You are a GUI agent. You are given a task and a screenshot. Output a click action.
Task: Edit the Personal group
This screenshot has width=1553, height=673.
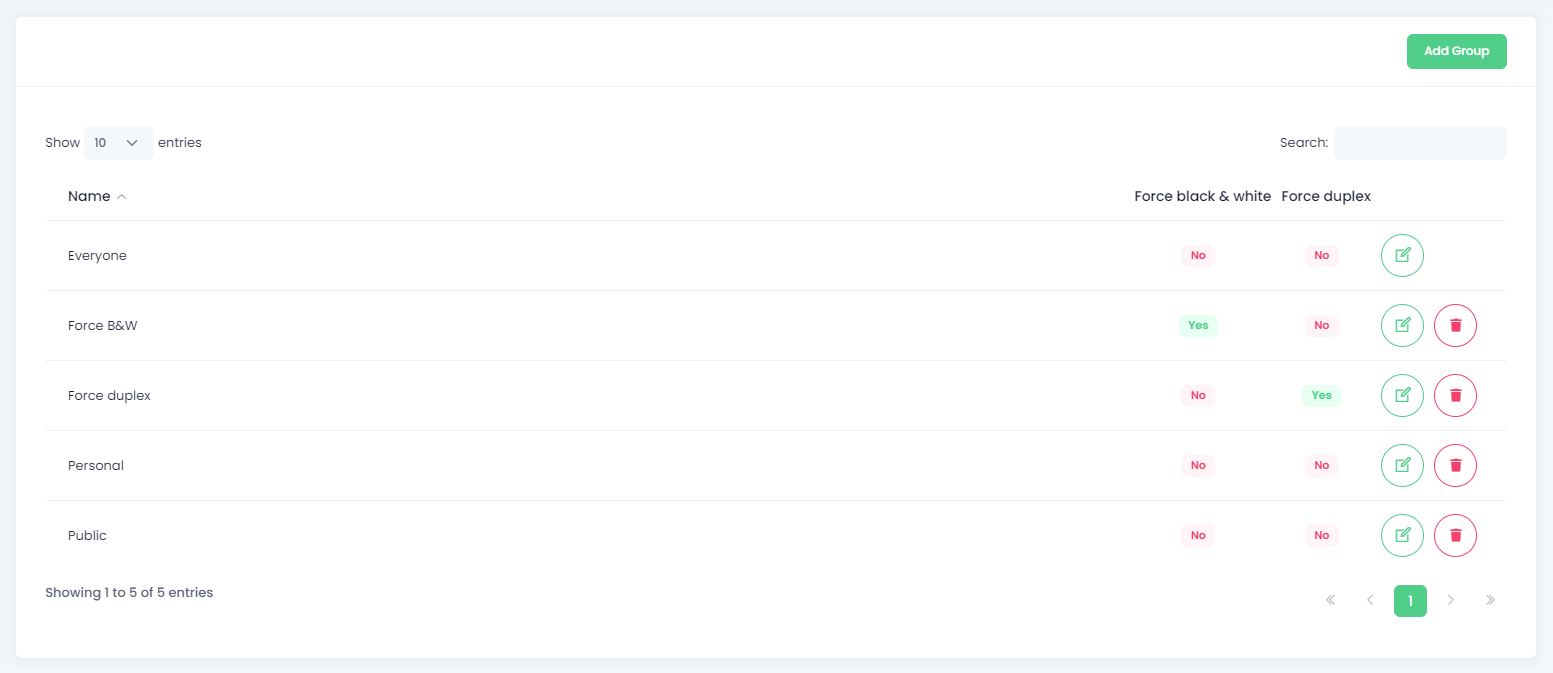coord(1402,465)
